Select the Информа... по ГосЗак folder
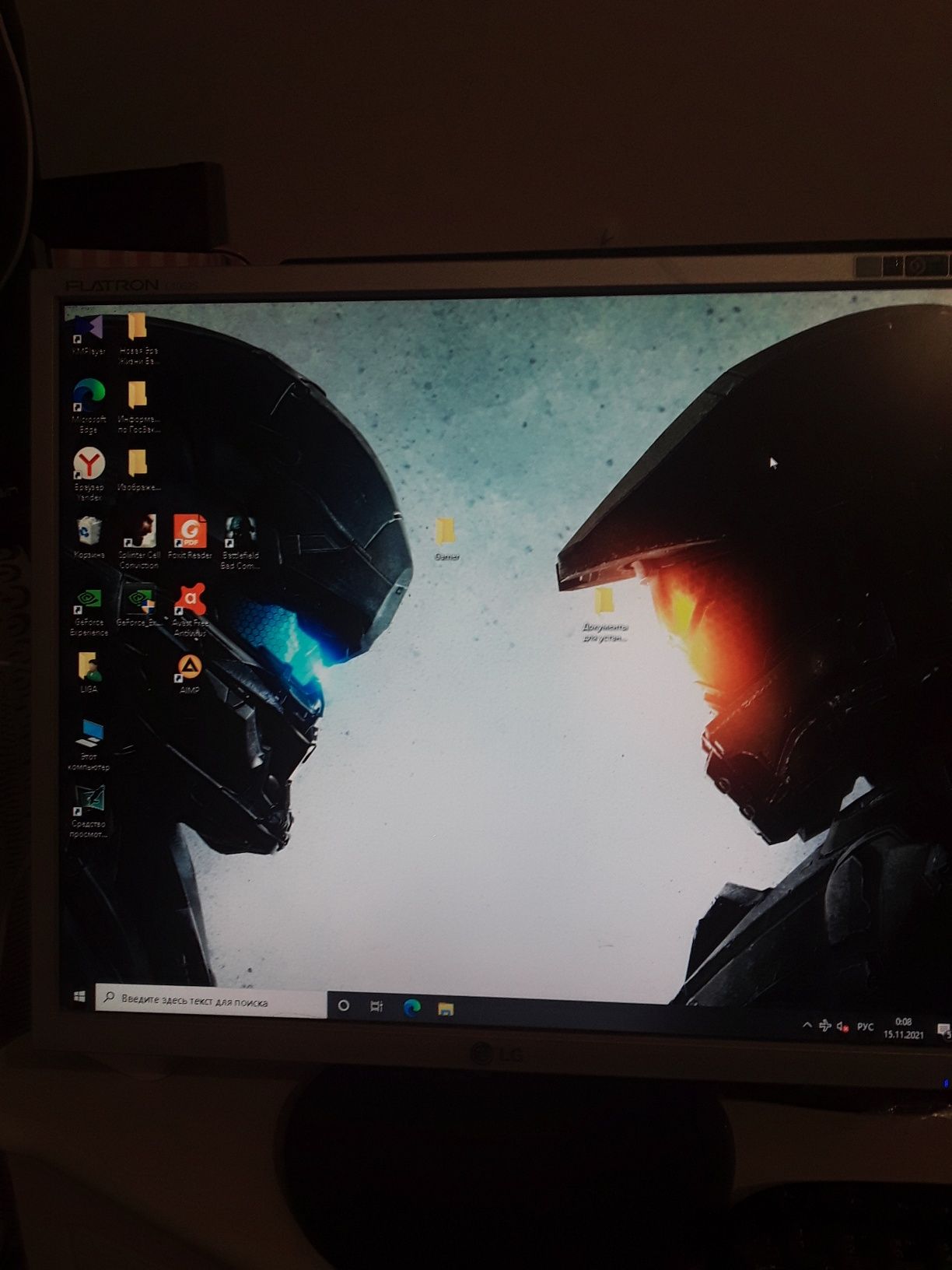The image size is (952, 1270). pos(138,406)
